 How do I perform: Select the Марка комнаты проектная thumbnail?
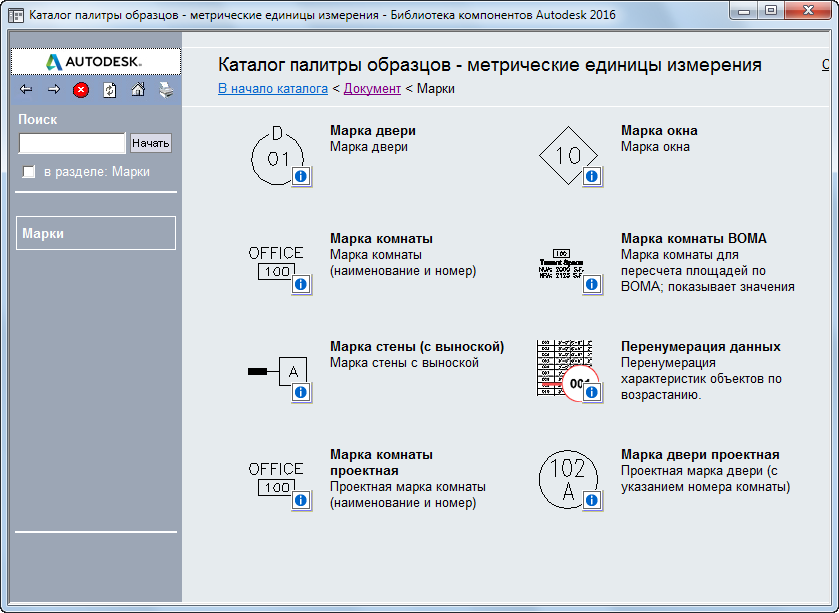(x=276, y=479)
